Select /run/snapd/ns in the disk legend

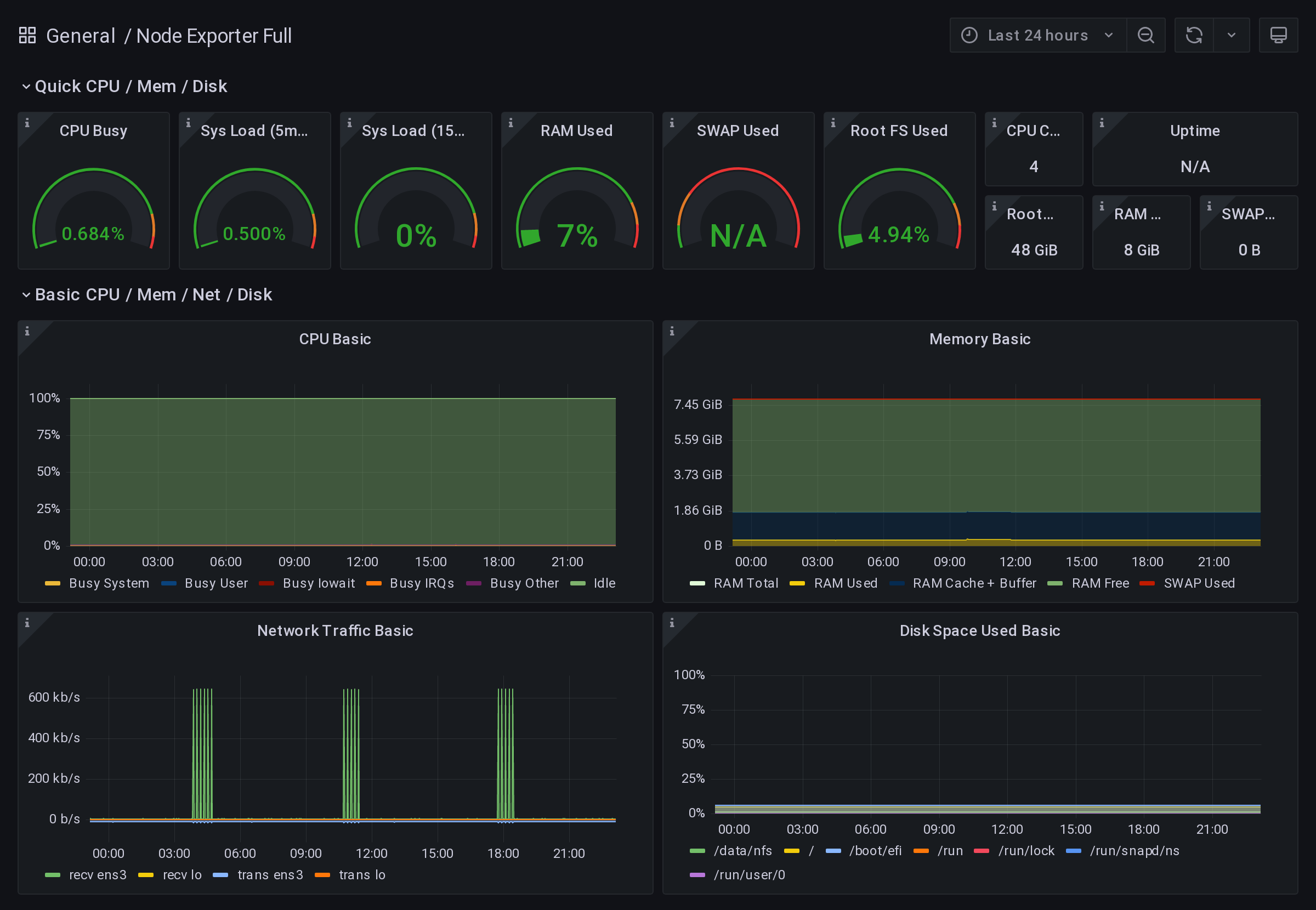1134,851
